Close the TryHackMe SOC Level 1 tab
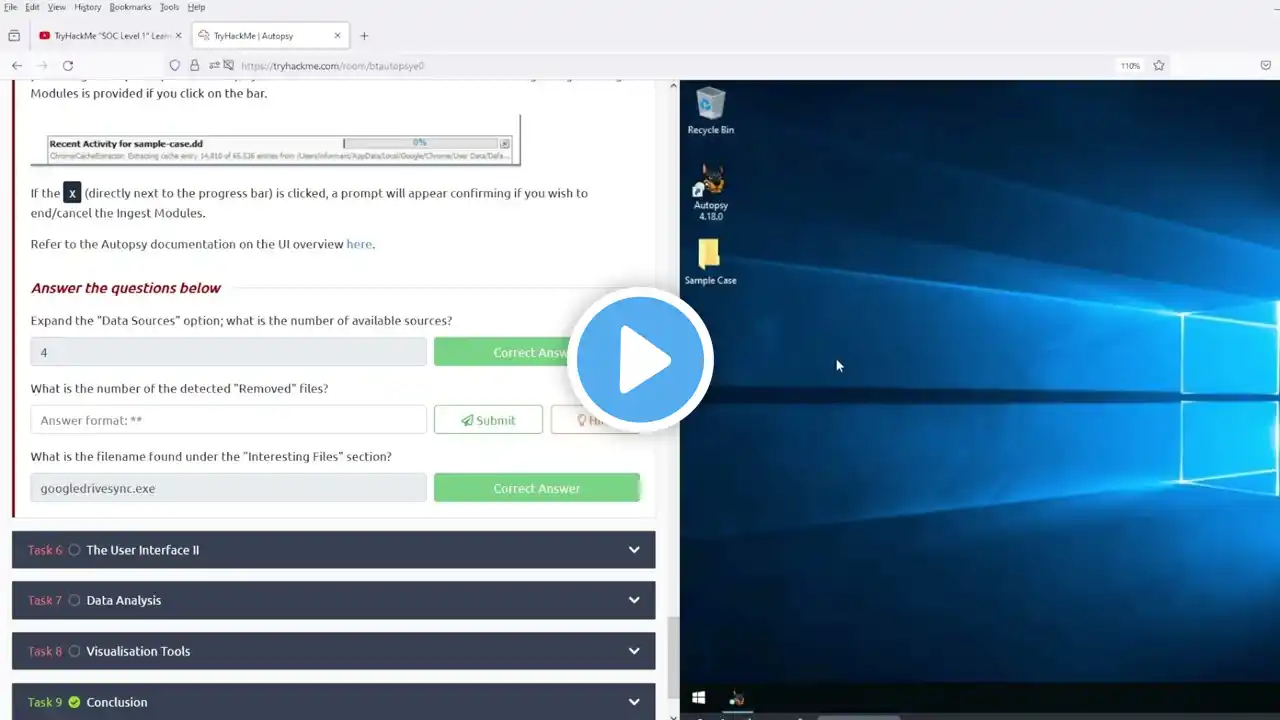 coord(179,36)
